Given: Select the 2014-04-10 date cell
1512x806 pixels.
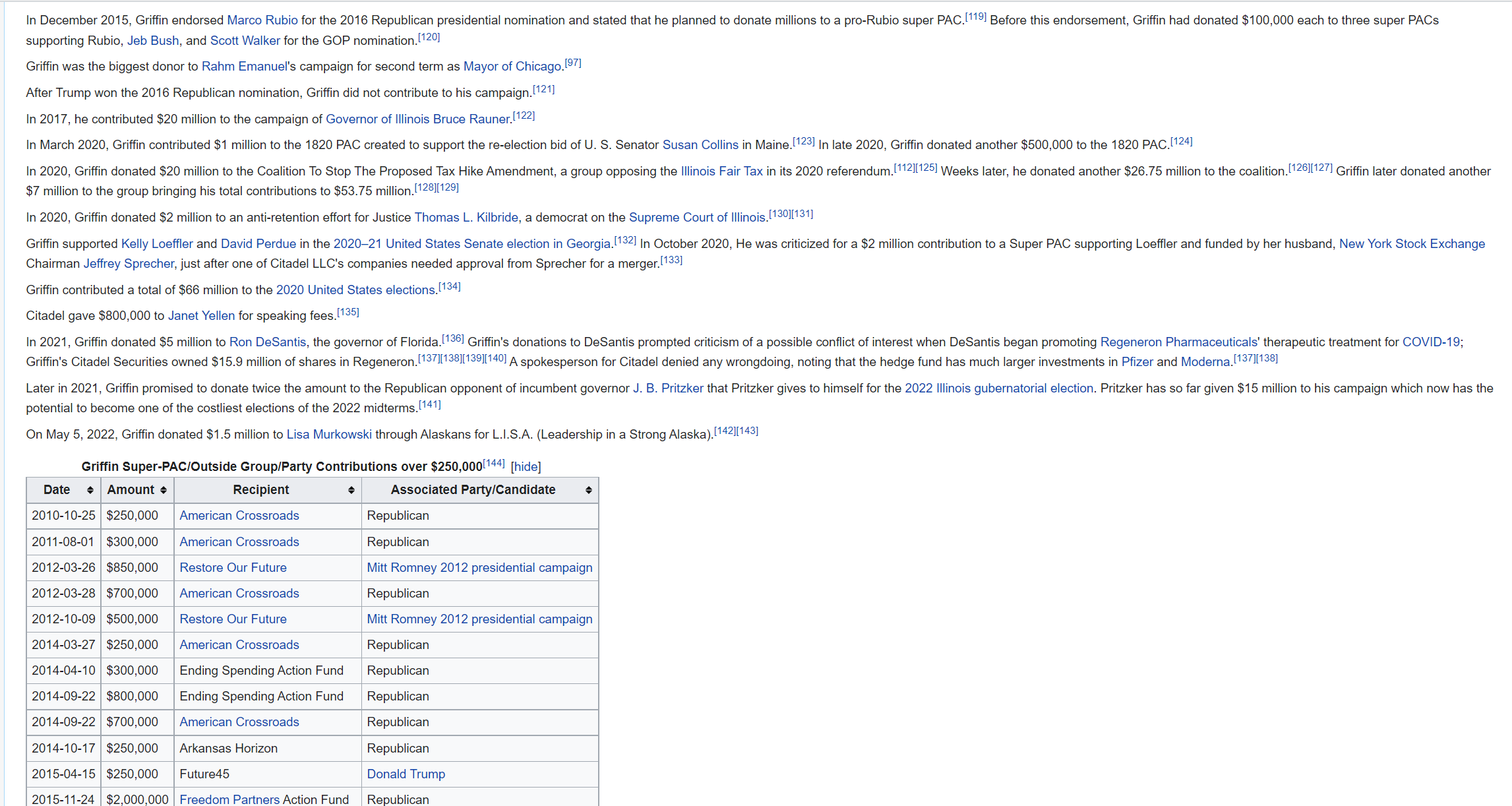Looking at the screenshot, I should 63,671.
